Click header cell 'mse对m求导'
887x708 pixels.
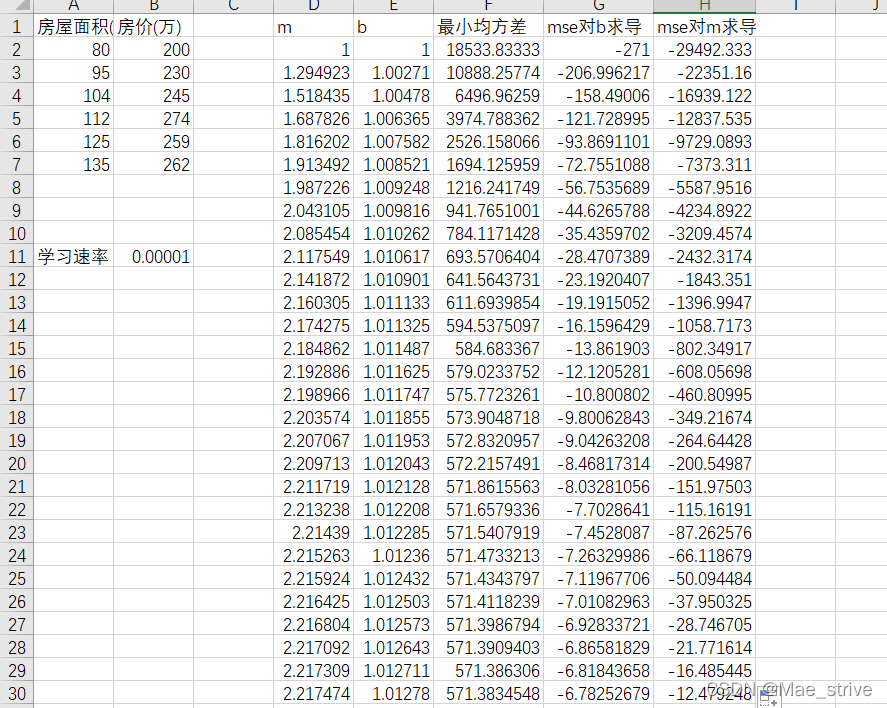tap(705, 27)
